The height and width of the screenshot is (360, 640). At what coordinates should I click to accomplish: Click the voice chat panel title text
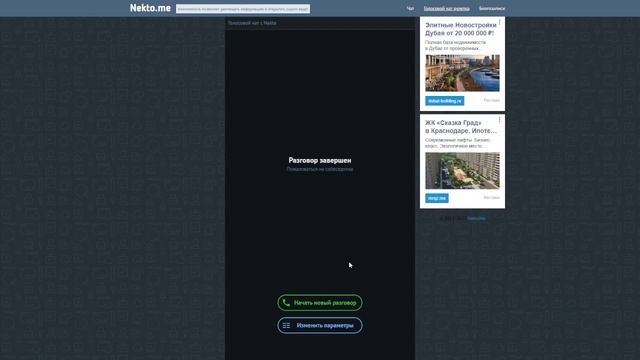[x=252, y=23]
